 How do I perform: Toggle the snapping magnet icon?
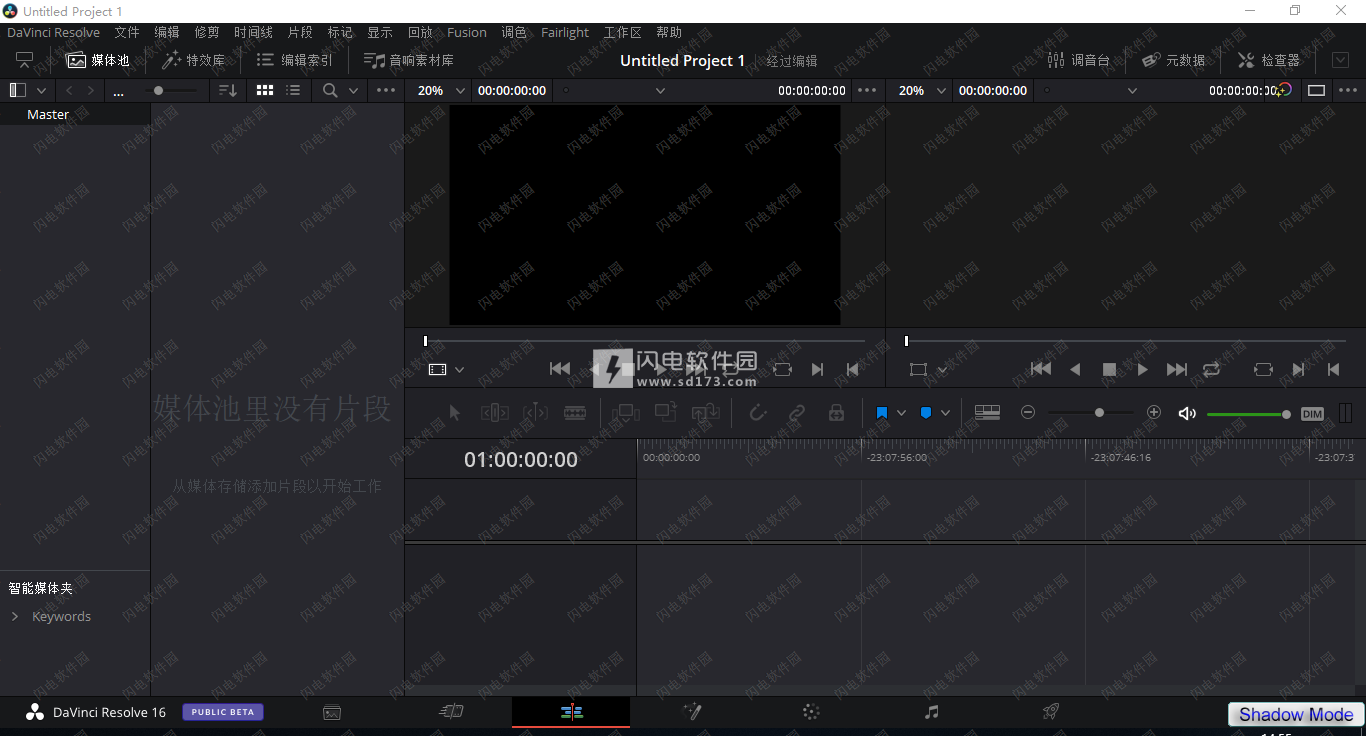coord(758,412)
